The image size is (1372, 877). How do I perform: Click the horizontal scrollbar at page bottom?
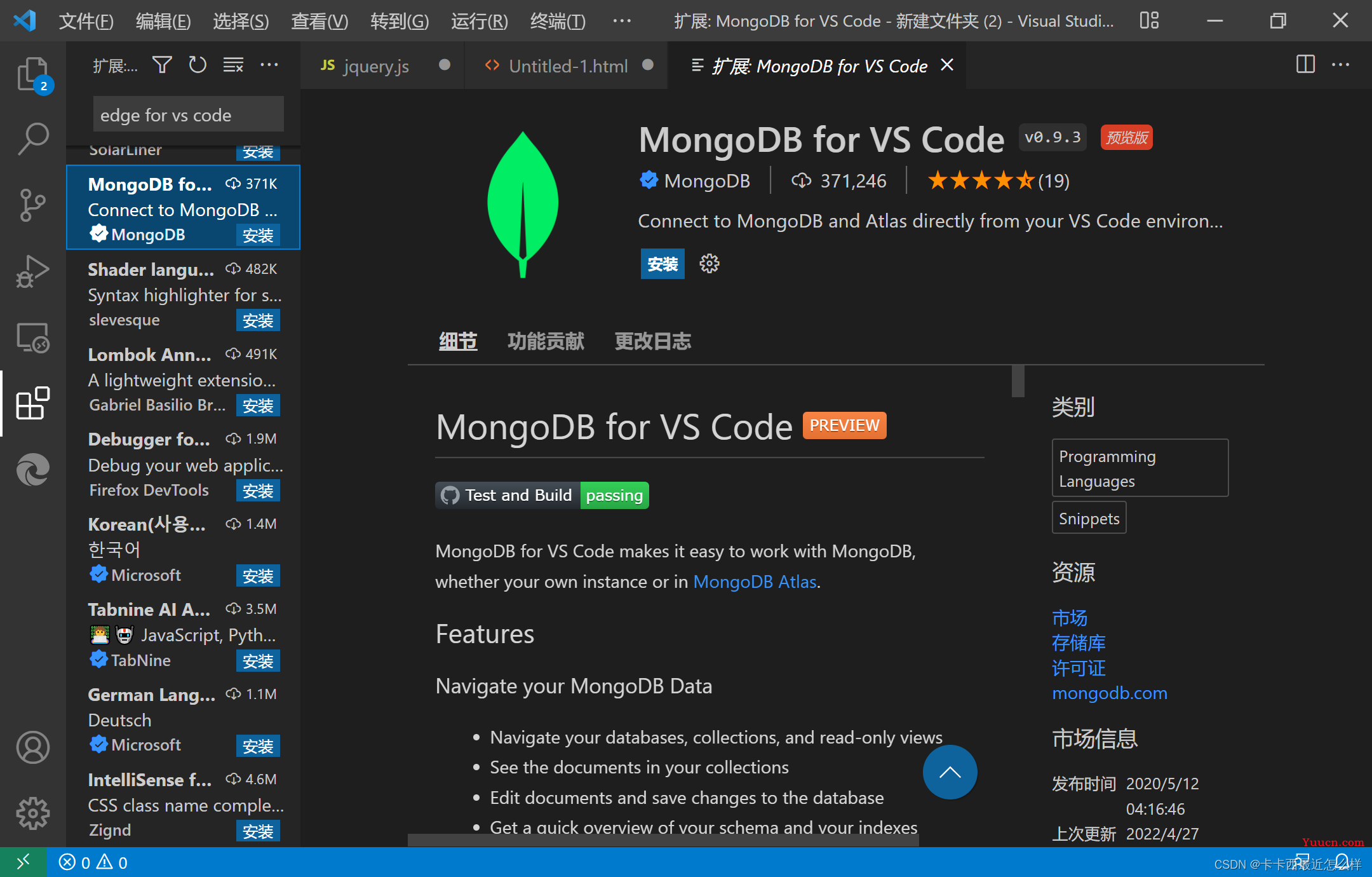pyautogui.click(x=663, y=840)
